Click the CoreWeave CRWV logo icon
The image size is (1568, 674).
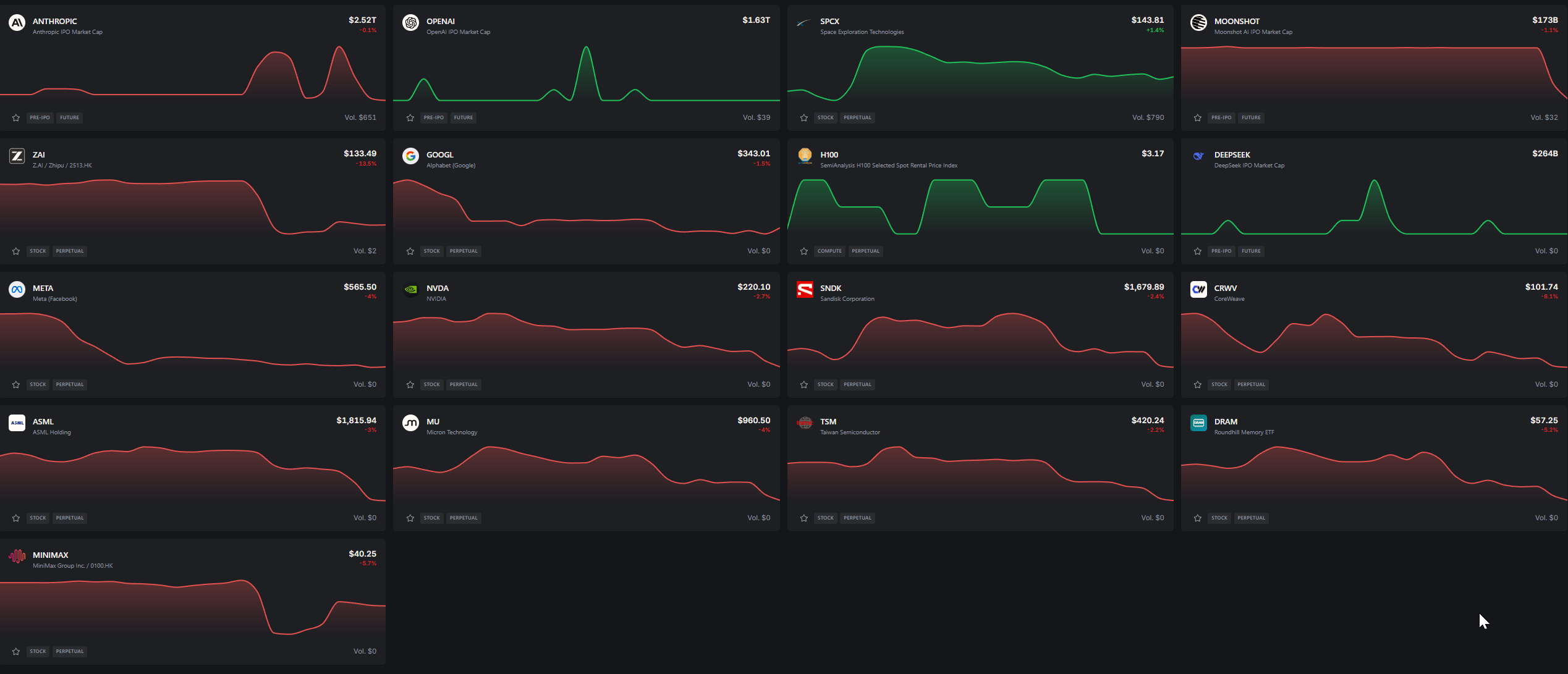click(1198, 290)
